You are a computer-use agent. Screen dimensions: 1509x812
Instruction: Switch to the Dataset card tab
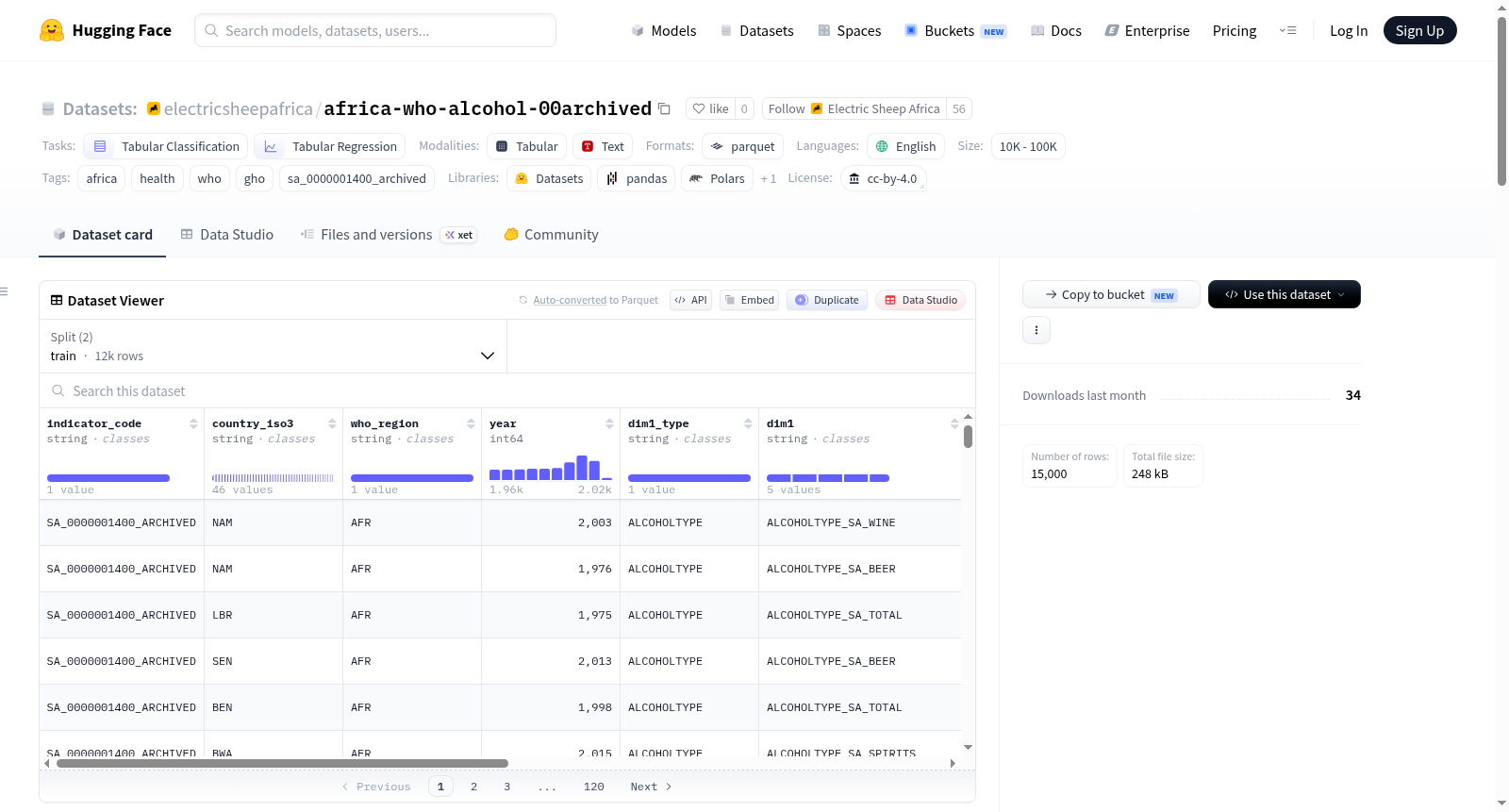(102, 235)
